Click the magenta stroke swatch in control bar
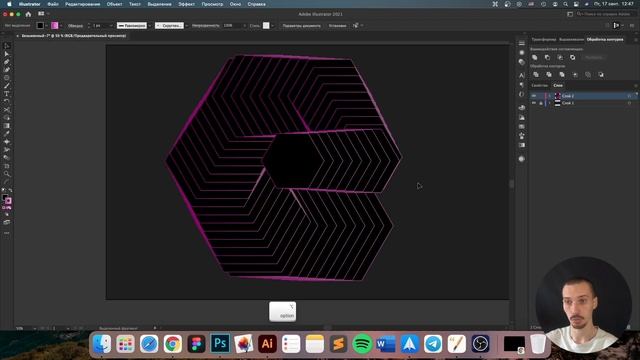This screenshot has width=640, height=360. [x=55, y=26]
